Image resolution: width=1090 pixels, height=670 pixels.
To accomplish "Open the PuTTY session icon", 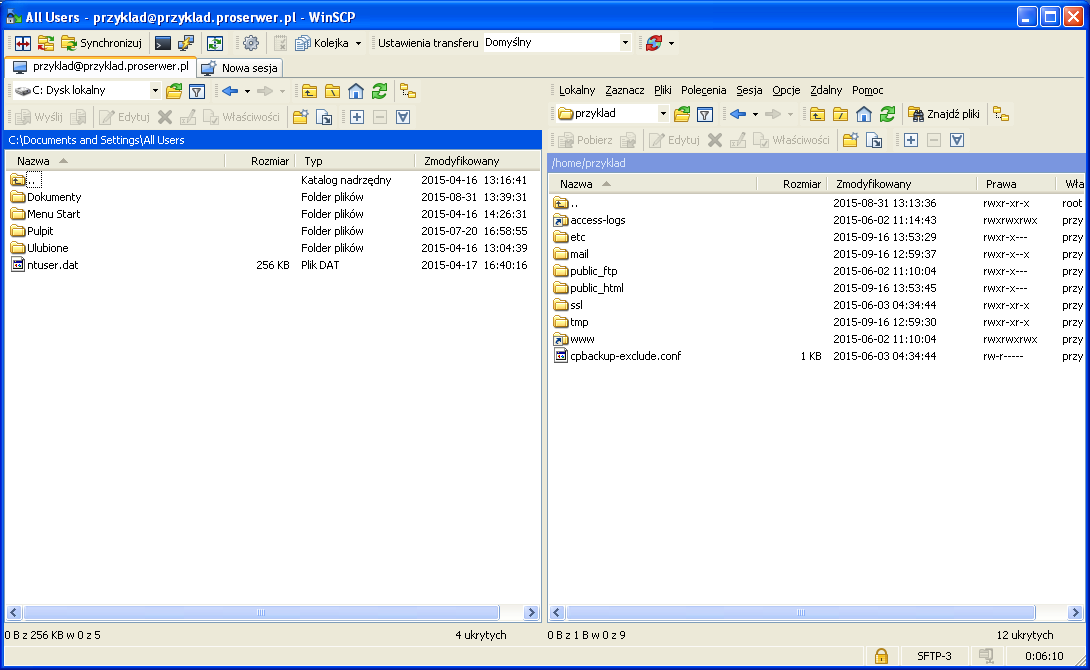I will pyautogui.click(x=186, y=43).
